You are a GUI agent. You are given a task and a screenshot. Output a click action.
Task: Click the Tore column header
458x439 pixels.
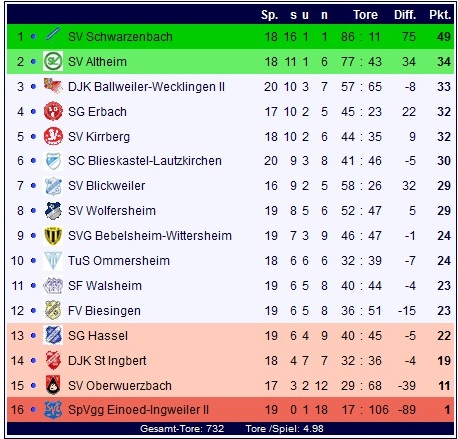[x=365, y=15]
